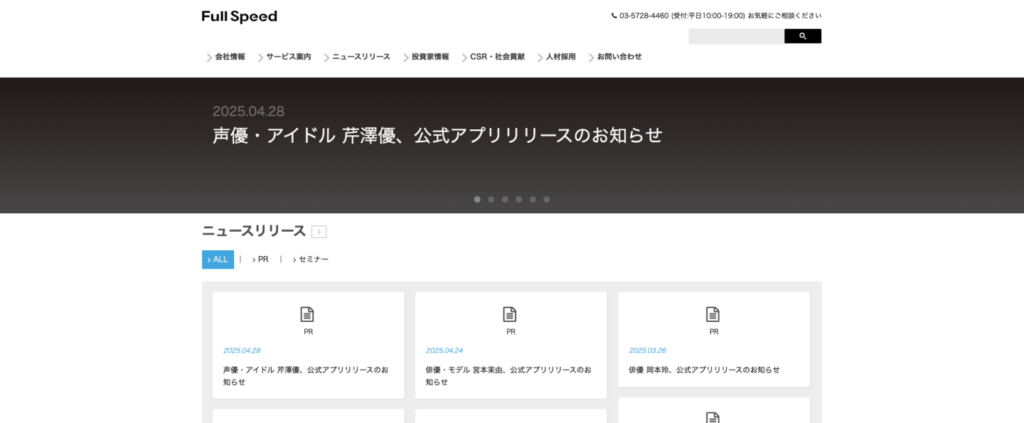Click the chevron before 人材採用
The image size is (1024, 423).
tap(540, 57)
